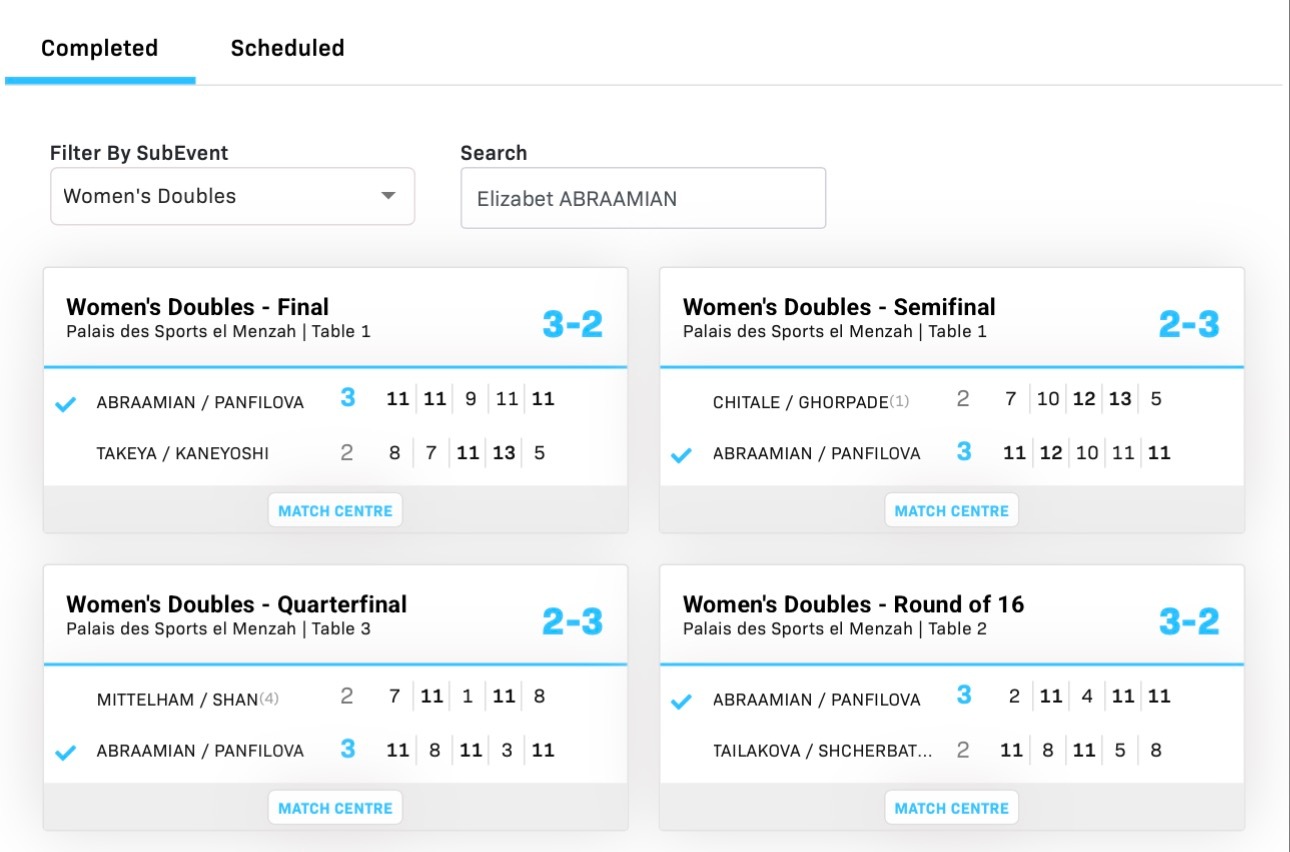Open Match Centre for Round of 16
Image resolution: width=1290 pixels, height=852 pixels.
point(951,808)
